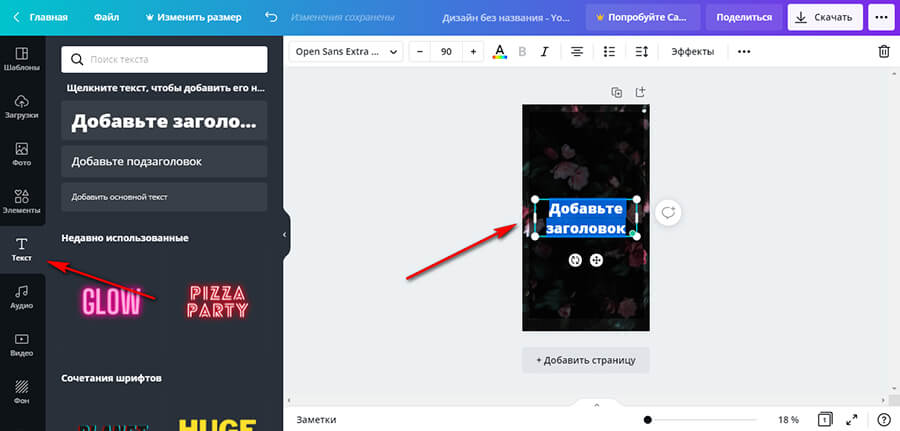Collapse the side panel using the arrow handle

tap(285, 234)
